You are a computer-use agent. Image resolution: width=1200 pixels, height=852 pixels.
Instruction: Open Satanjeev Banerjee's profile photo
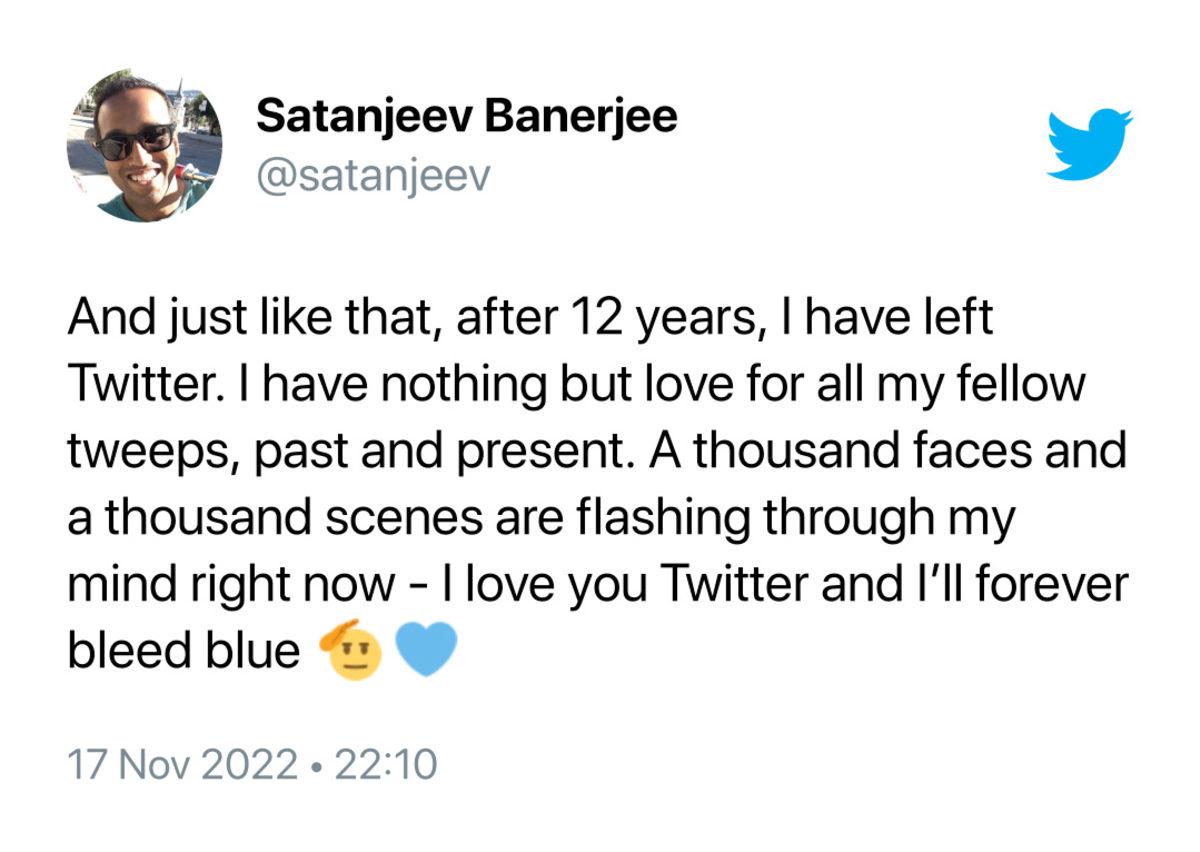[145, 145]
